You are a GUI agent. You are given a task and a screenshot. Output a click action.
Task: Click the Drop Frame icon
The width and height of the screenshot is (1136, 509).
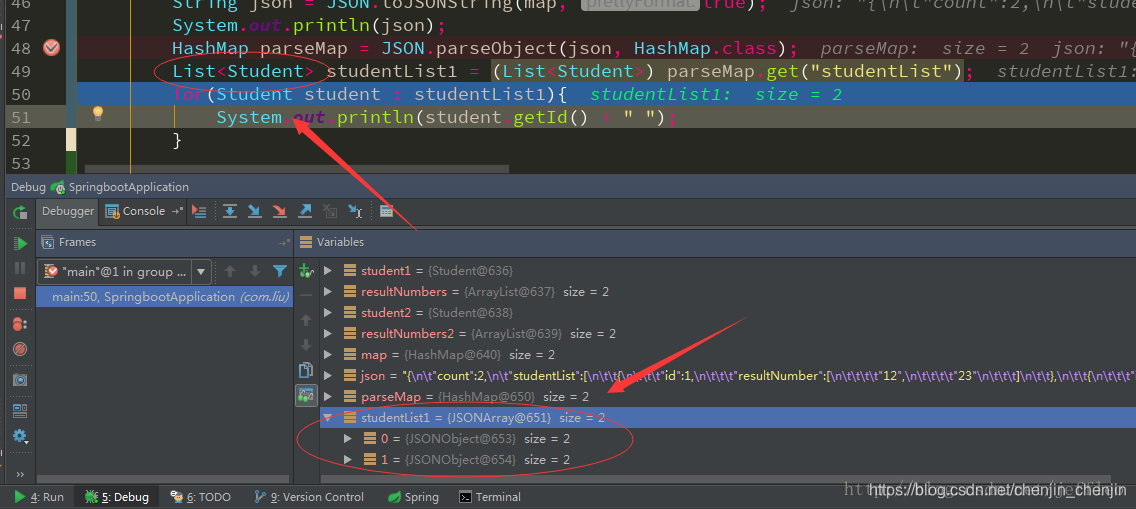tap(330, 211)
